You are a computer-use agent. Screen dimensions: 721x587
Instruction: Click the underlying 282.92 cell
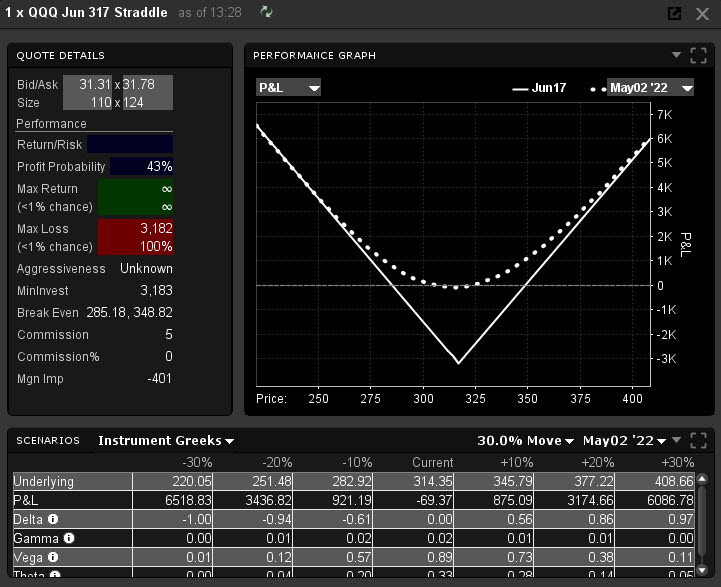[333, 481]
